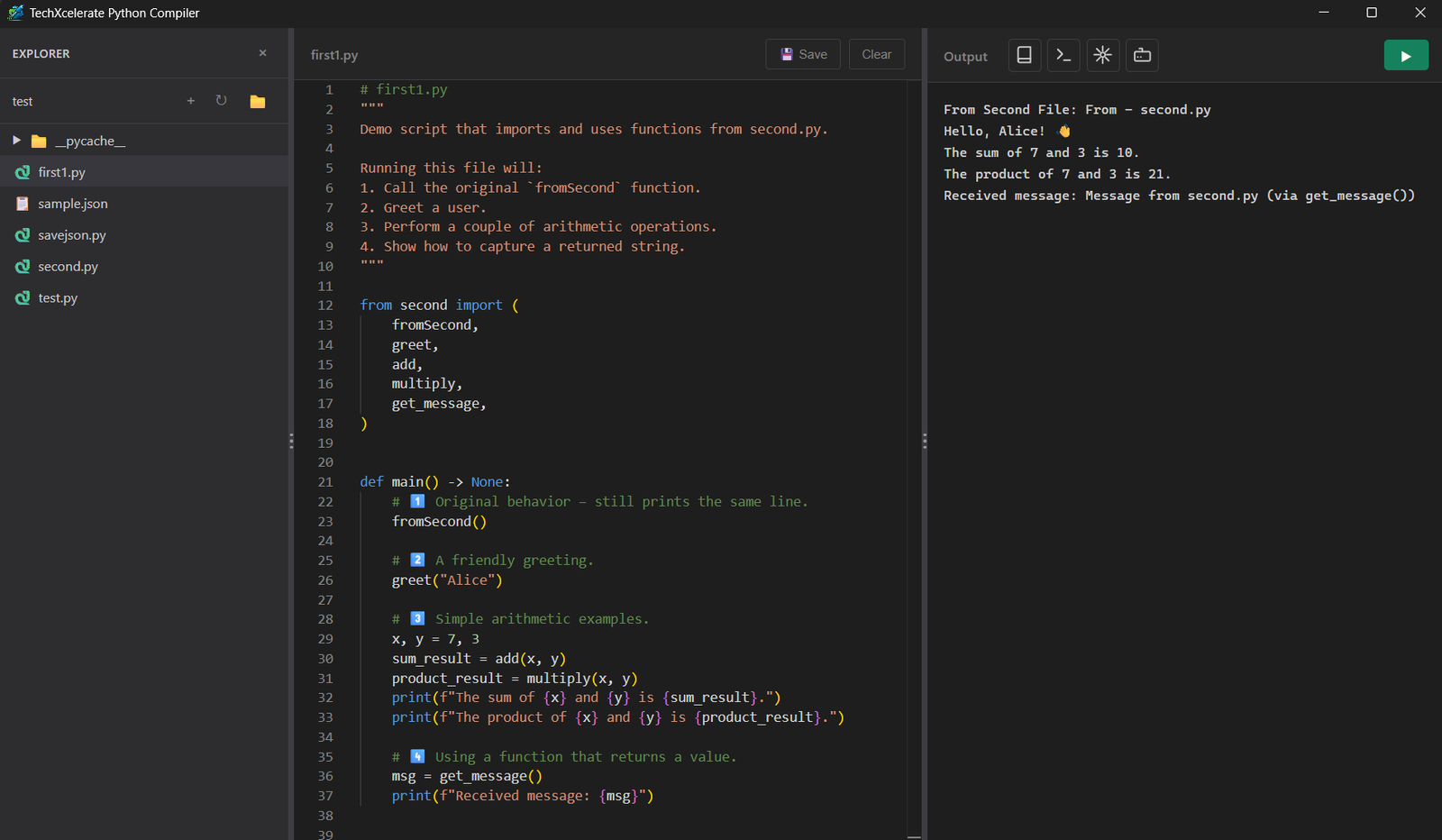Select the Output panel header
Screen dimensions: 1442x840
(x=965, y=56)
